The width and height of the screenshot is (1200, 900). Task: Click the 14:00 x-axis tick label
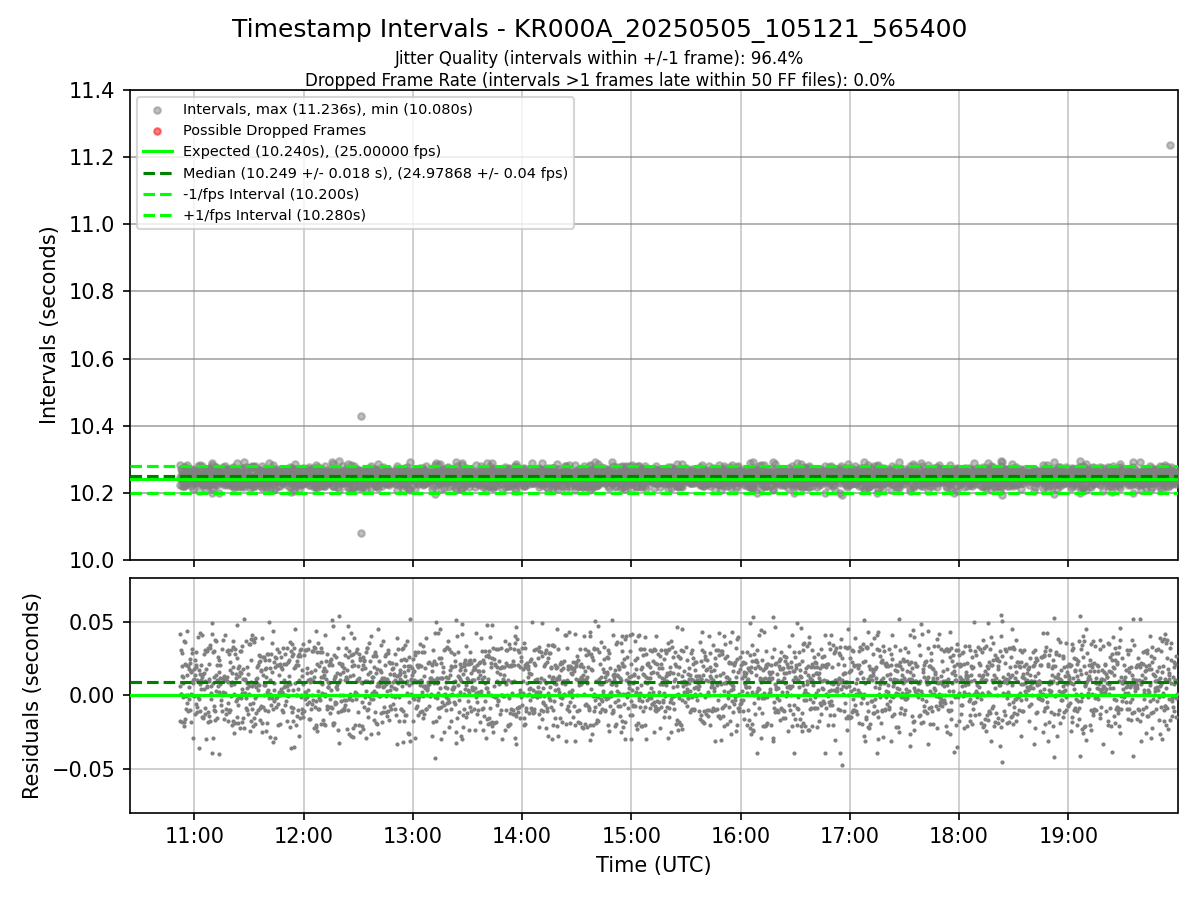[x=521, y=835]
